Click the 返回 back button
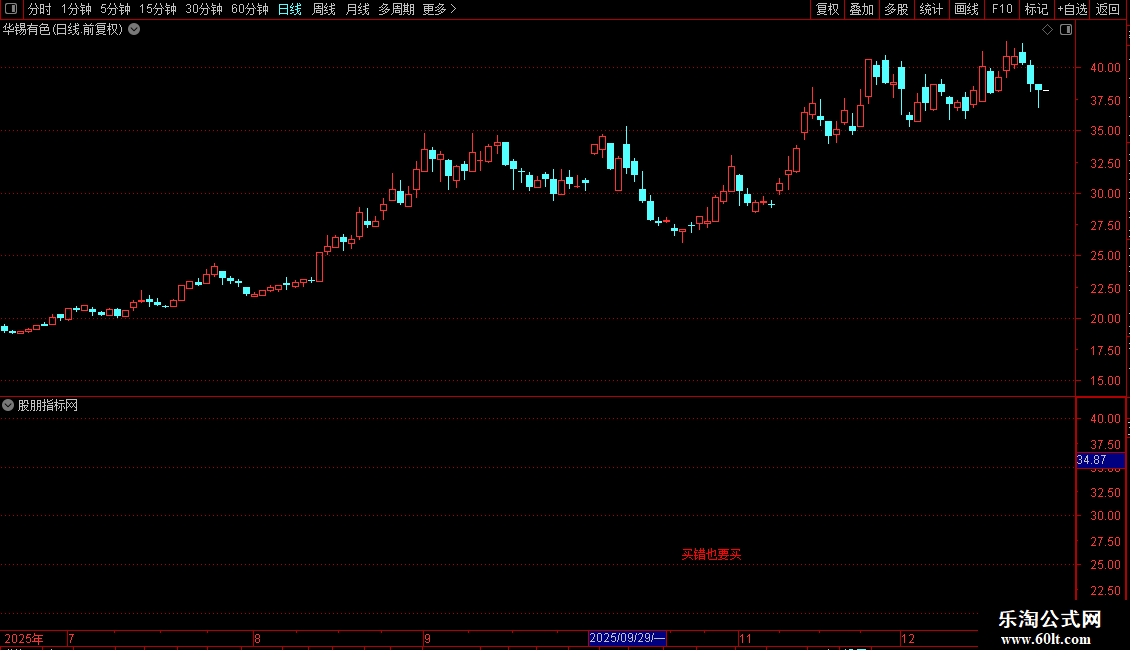Image resolution: width=1130 pixels, height=650 pixels. point(1108,9)
